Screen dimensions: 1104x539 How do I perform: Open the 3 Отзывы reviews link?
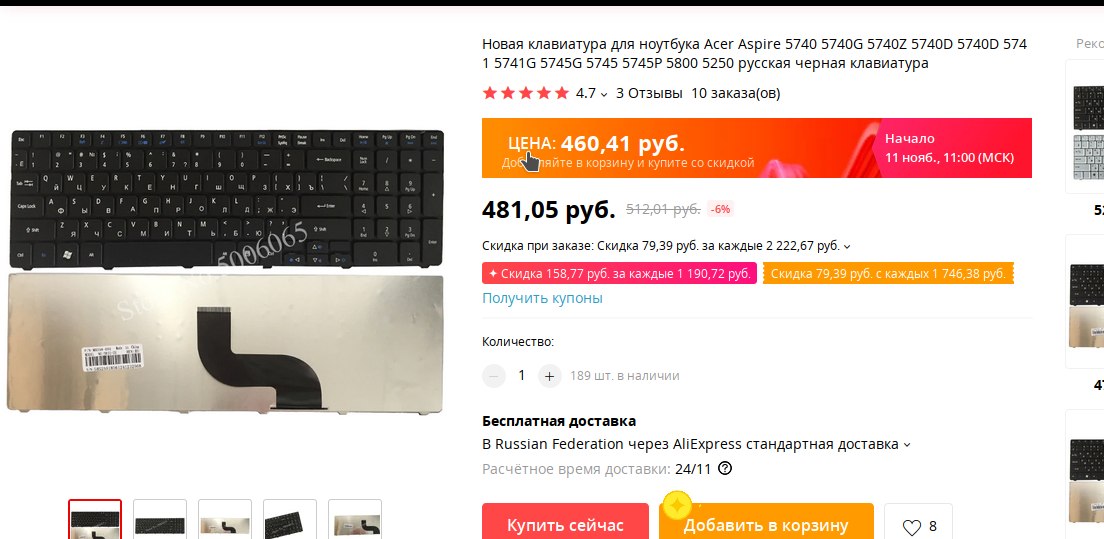pyautogui.click(x=649, y=93)
